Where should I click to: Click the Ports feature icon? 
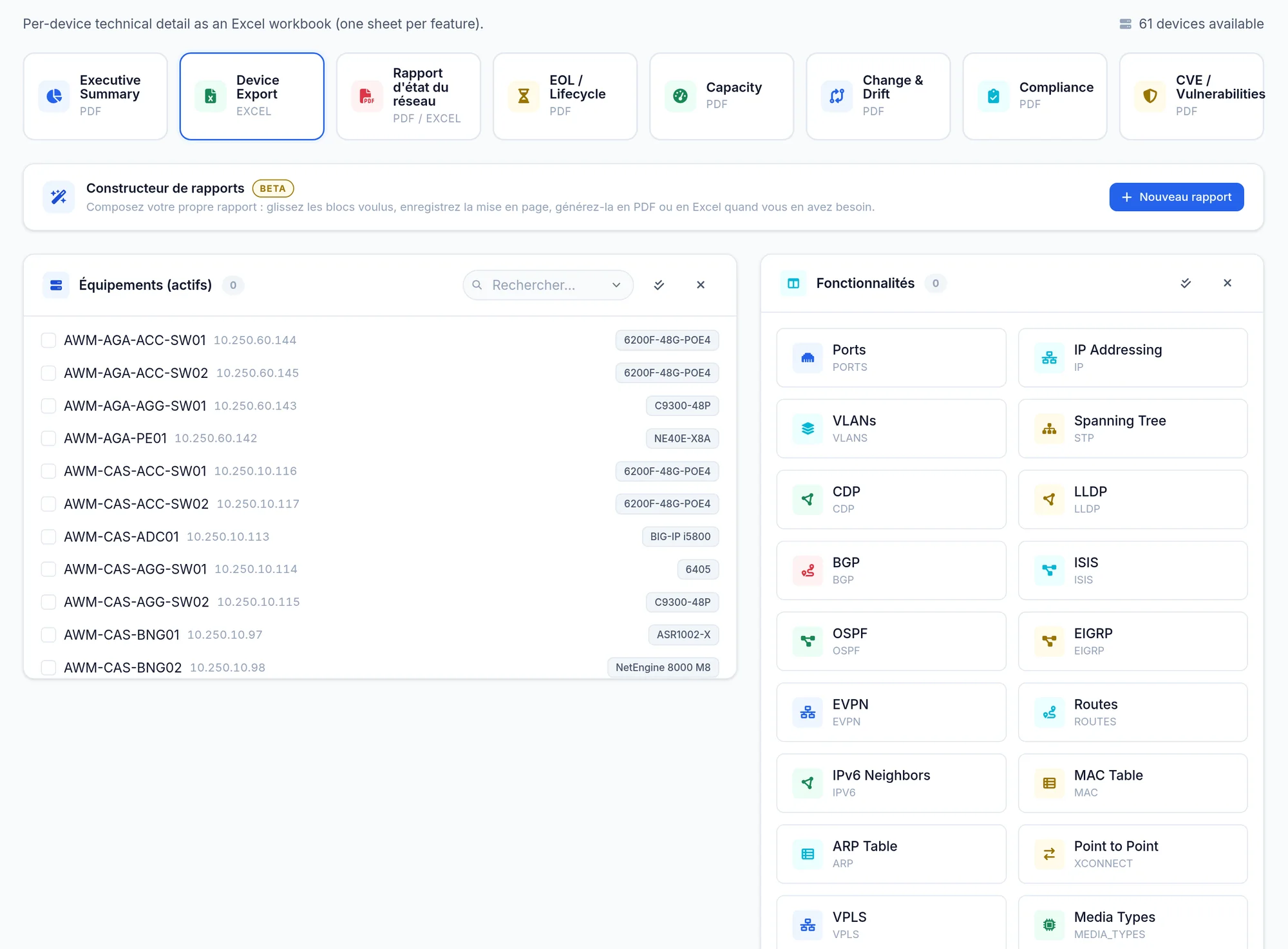click(x=808, y=358)
